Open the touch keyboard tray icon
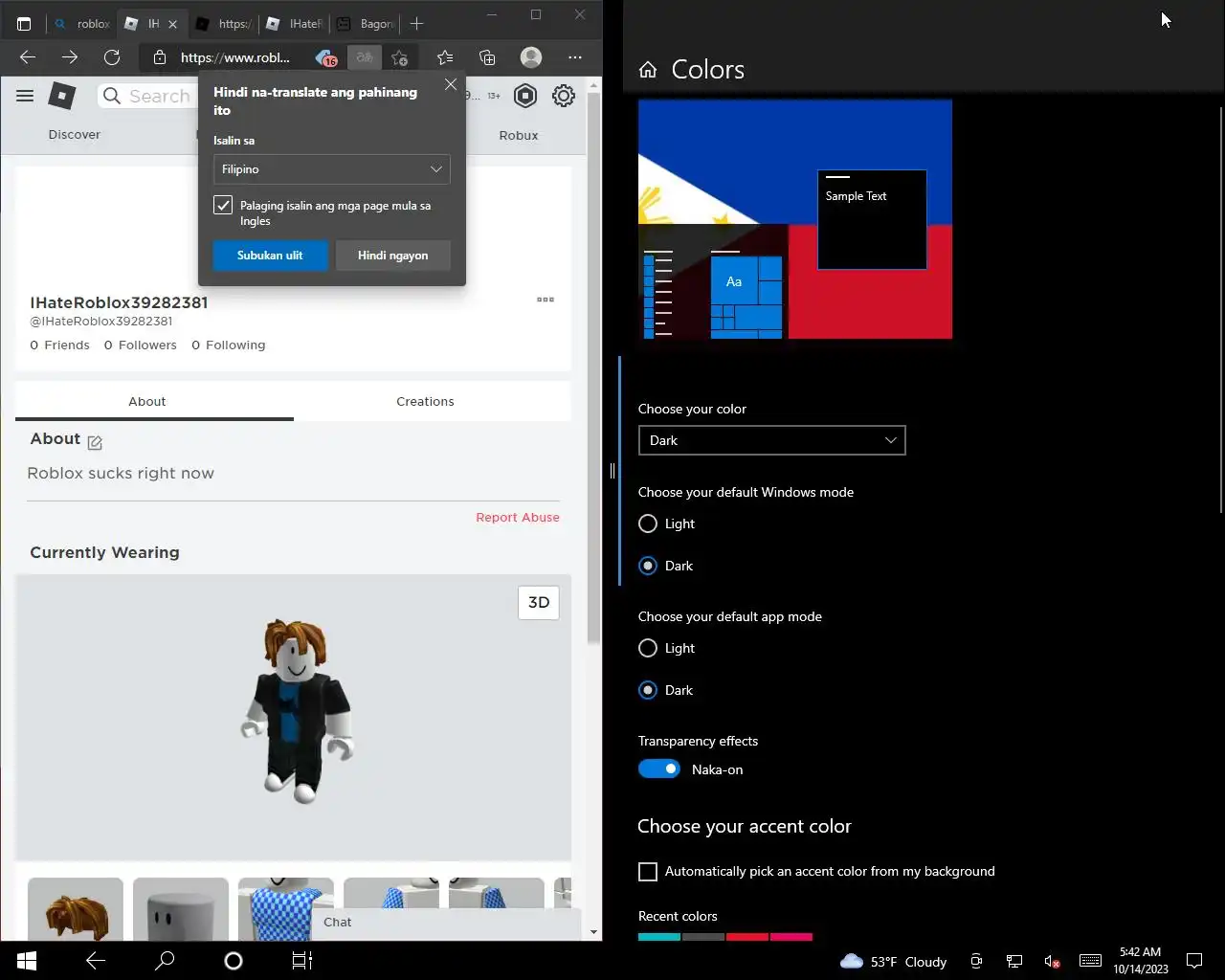The image size is (1225, 980). 1090,961
